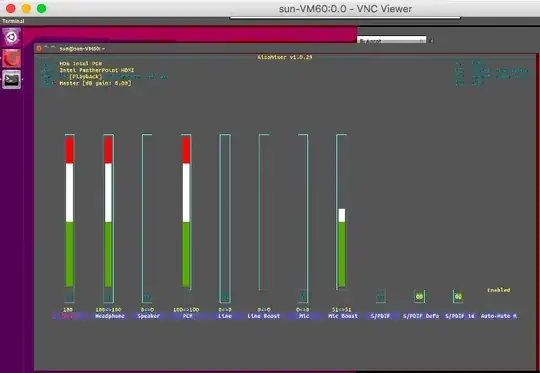The width and height of the screenshot is (540, 373).
Task: Select the S/PDIF Default channel label
Action: coord(421,316)
